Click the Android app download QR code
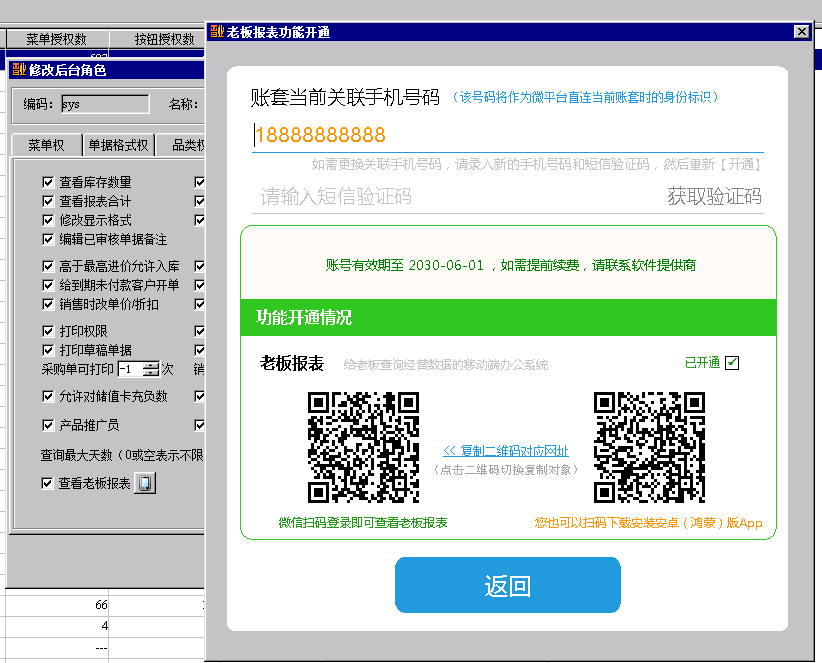Screen dimensions: 822x663 point(649,446)
